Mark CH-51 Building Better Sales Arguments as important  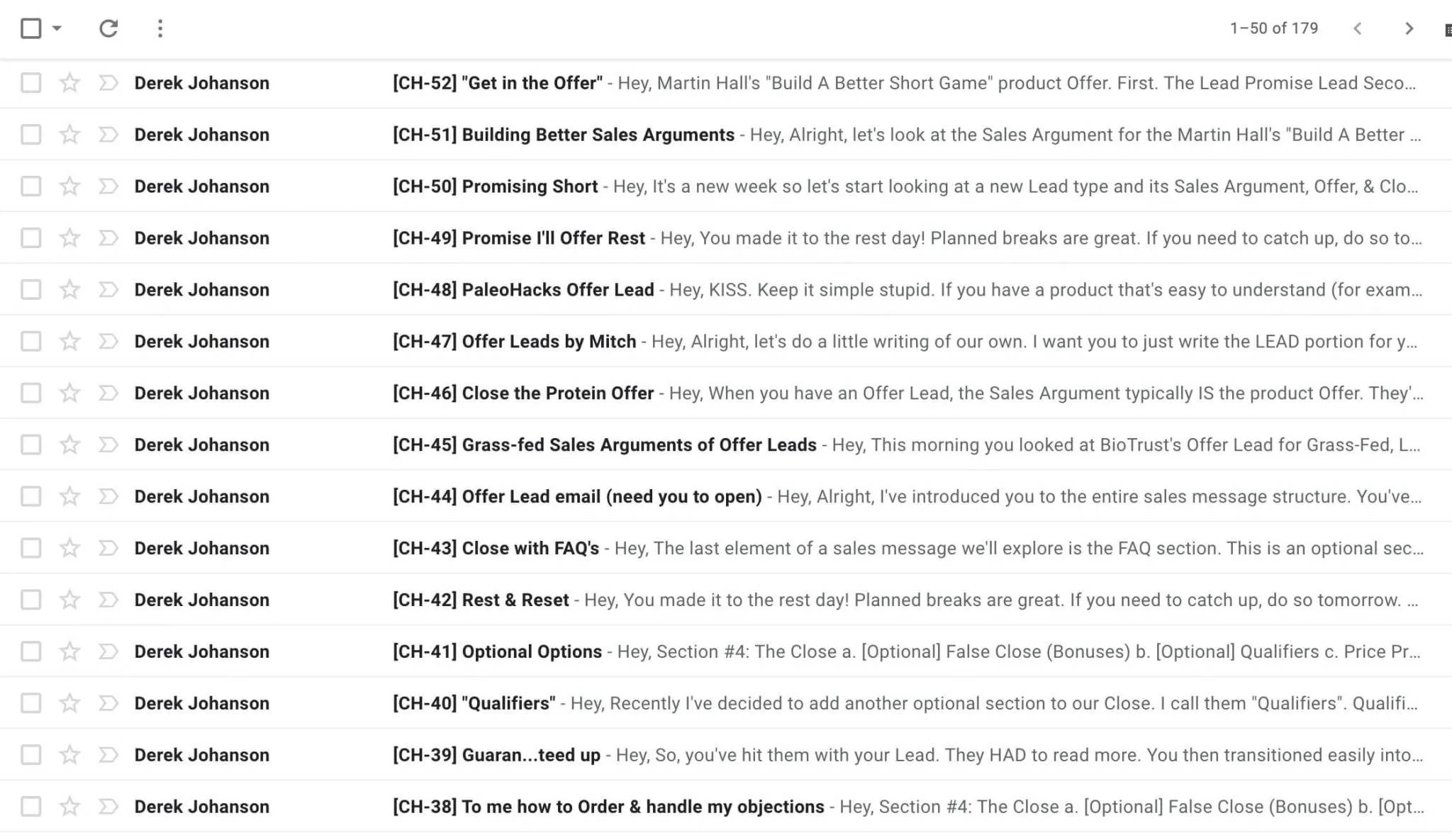[108, 135]
